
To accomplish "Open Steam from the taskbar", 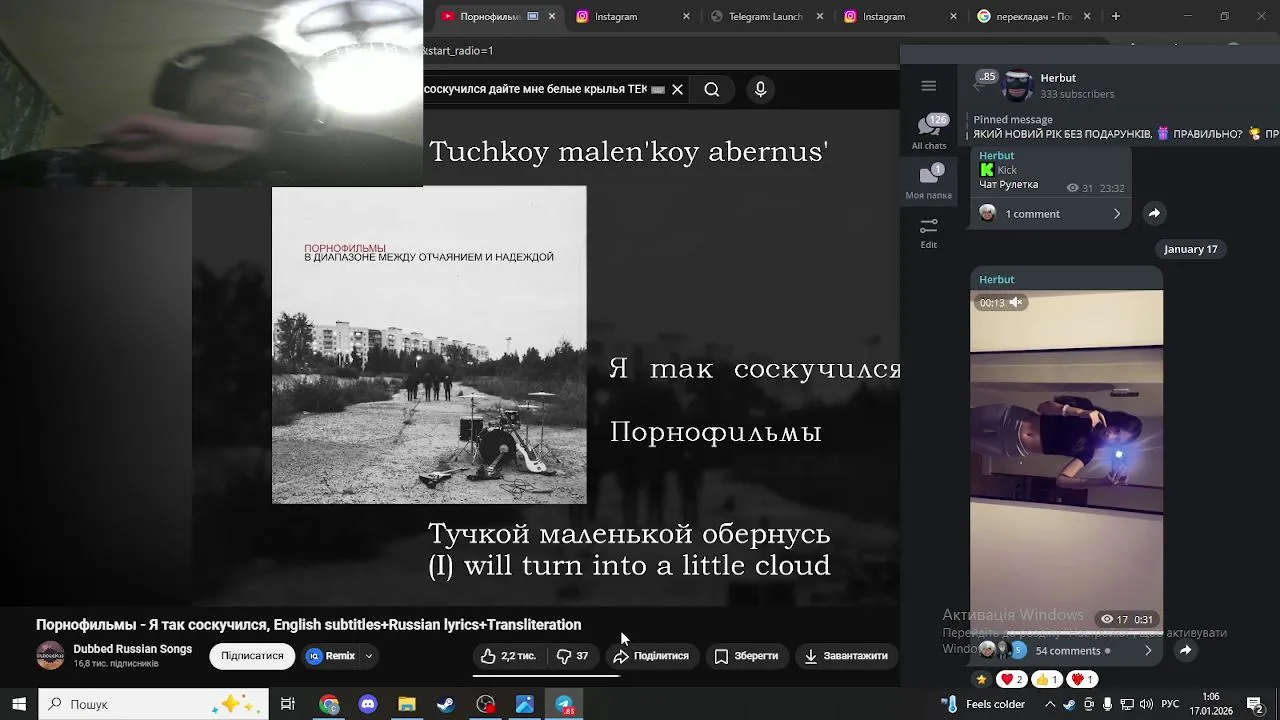I will [446, 704].
